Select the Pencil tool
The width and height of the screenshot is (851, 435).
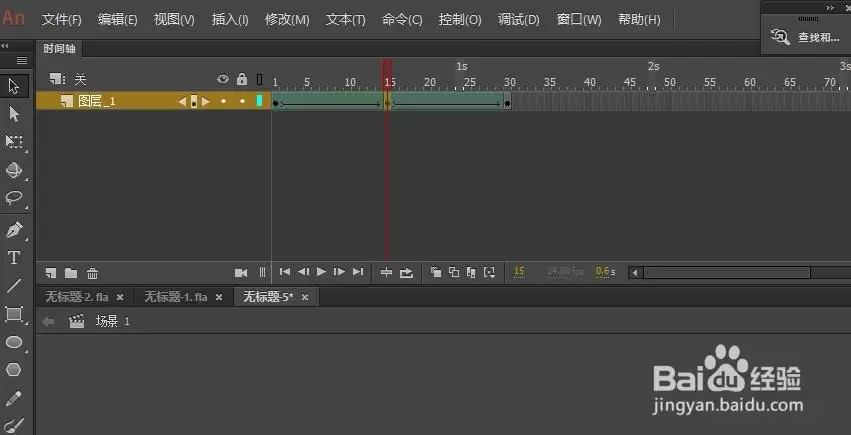(14, 398)
